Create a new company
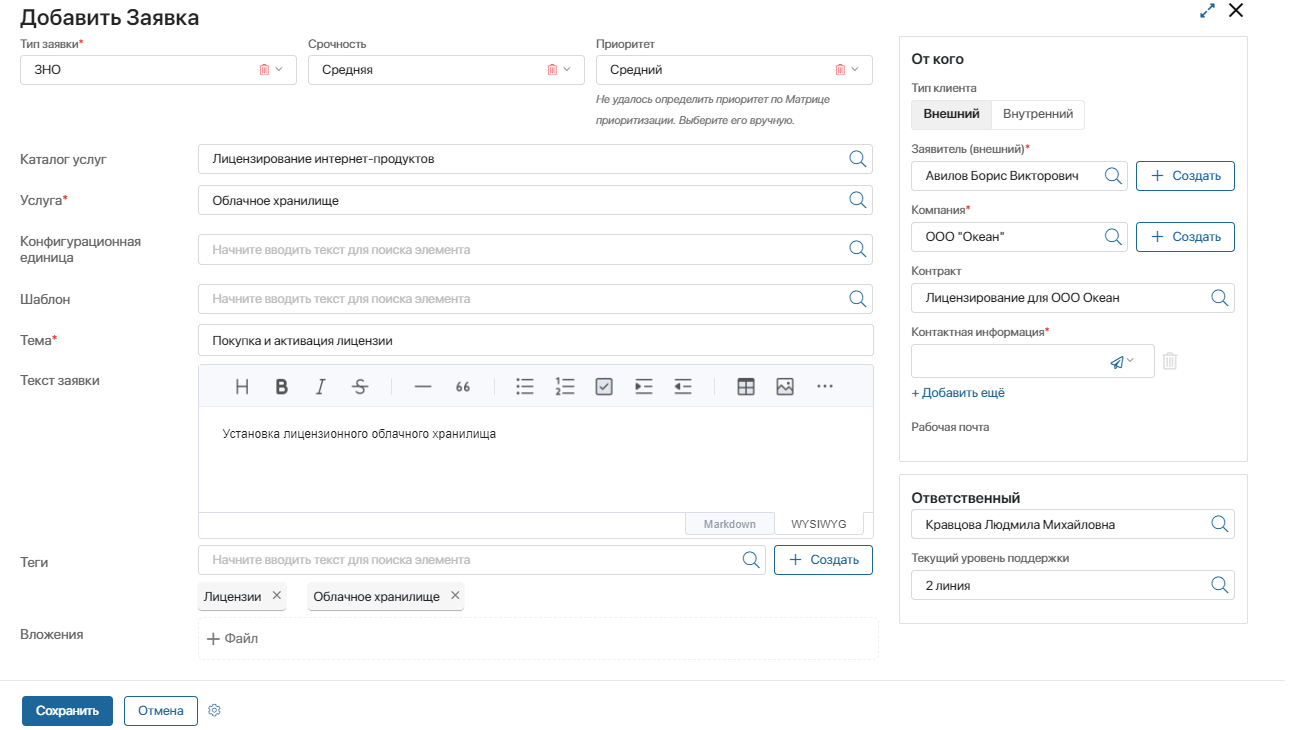 tap(1185, 237)
